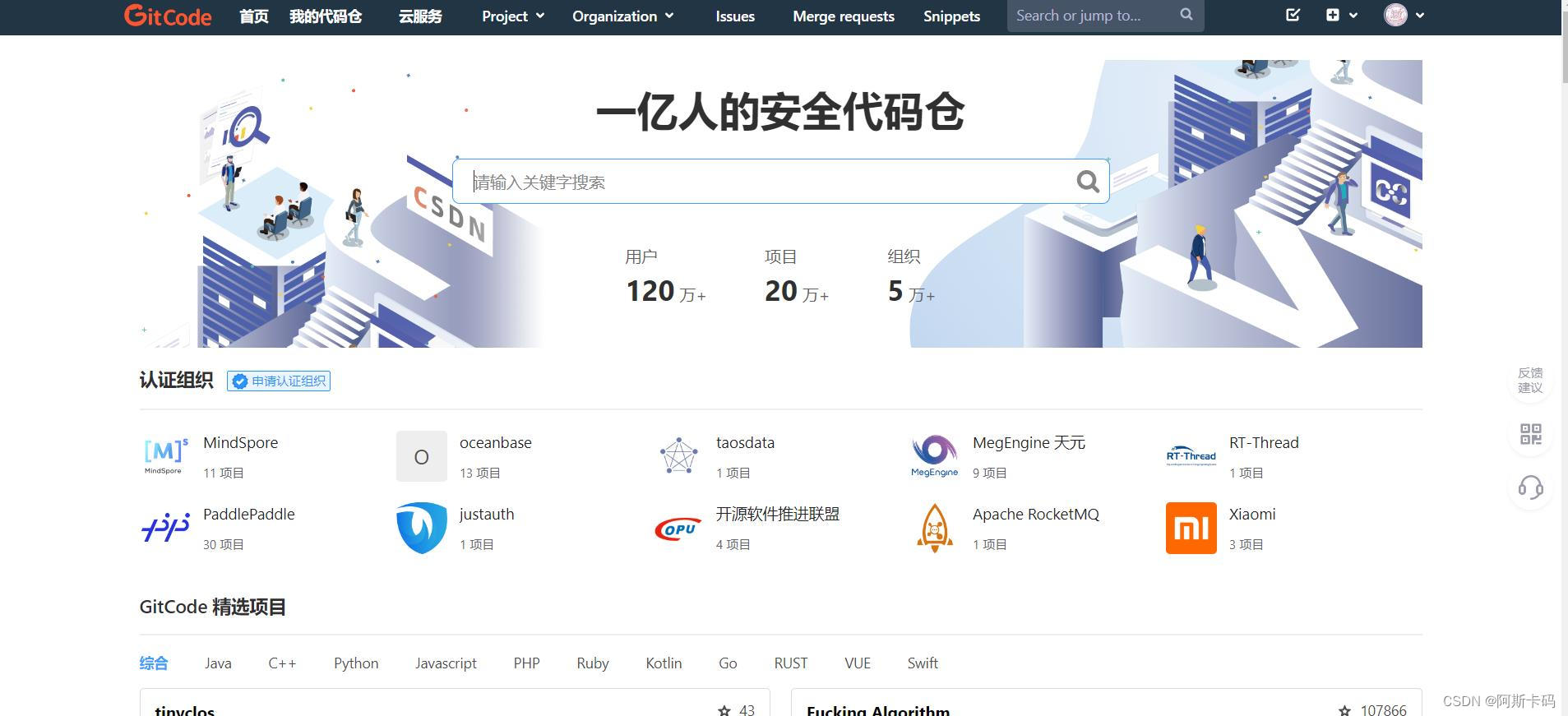Open the customer service headset button

click(1530, 487)
